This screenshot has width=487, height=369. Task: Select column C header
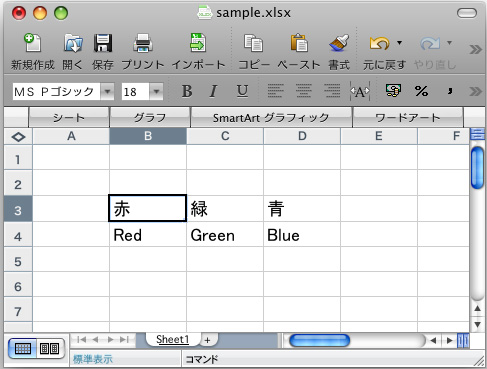point(225,136)
